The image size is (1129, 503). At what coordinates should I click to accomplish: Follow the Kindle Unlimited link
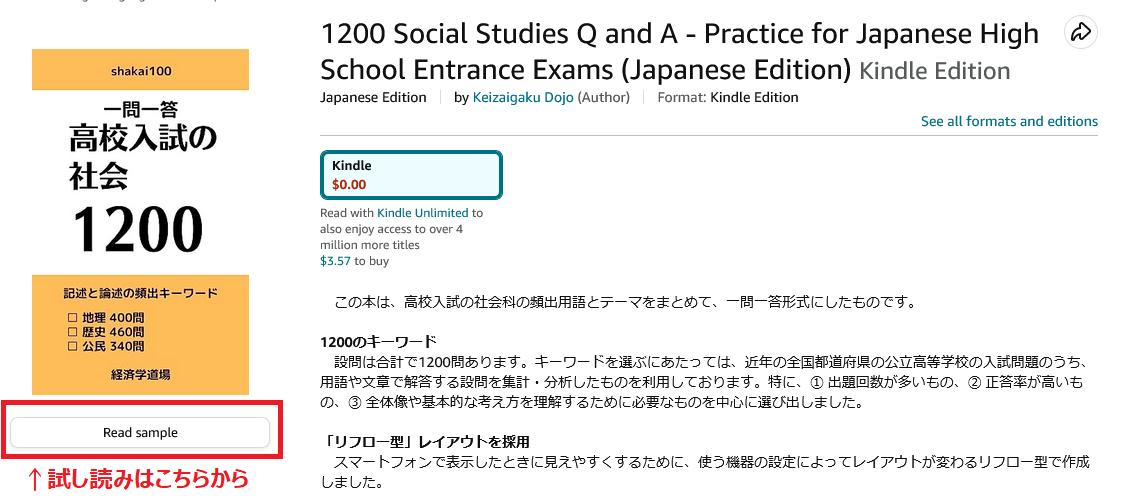423,213
